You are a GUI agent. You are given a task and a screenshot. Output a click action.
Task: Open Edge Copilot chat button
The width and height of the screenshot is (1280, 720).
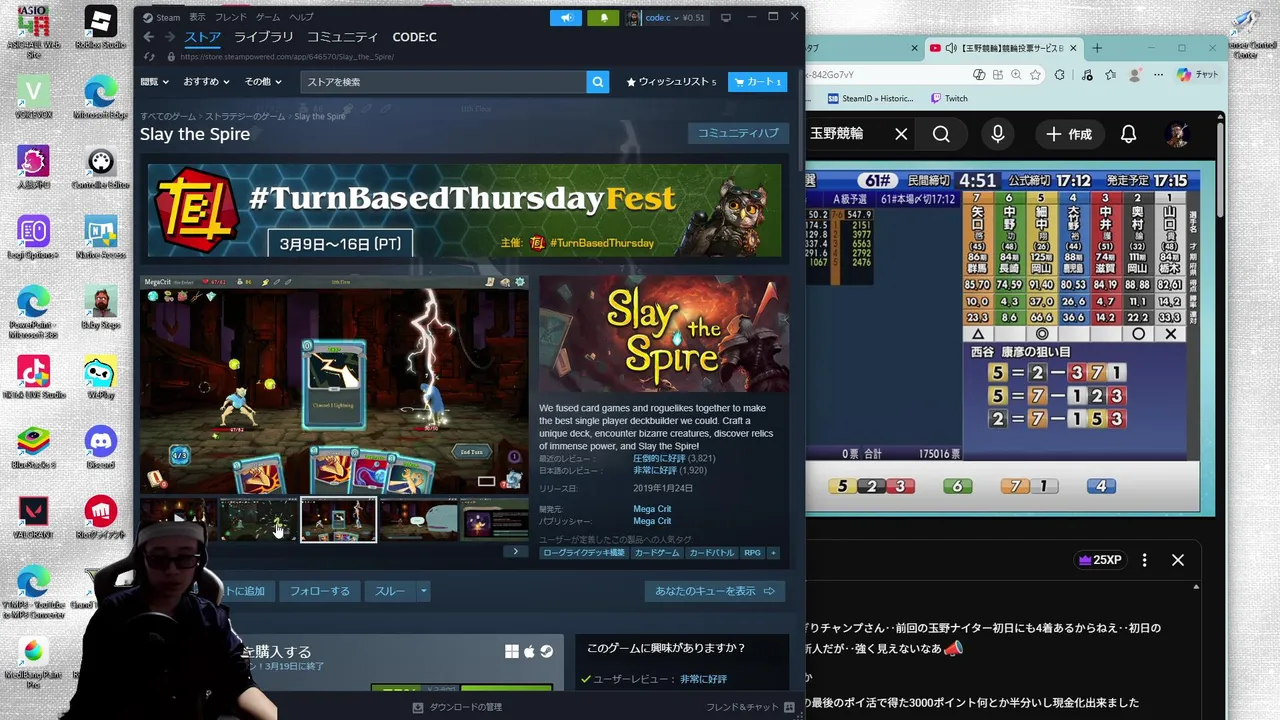(1198, 75)
